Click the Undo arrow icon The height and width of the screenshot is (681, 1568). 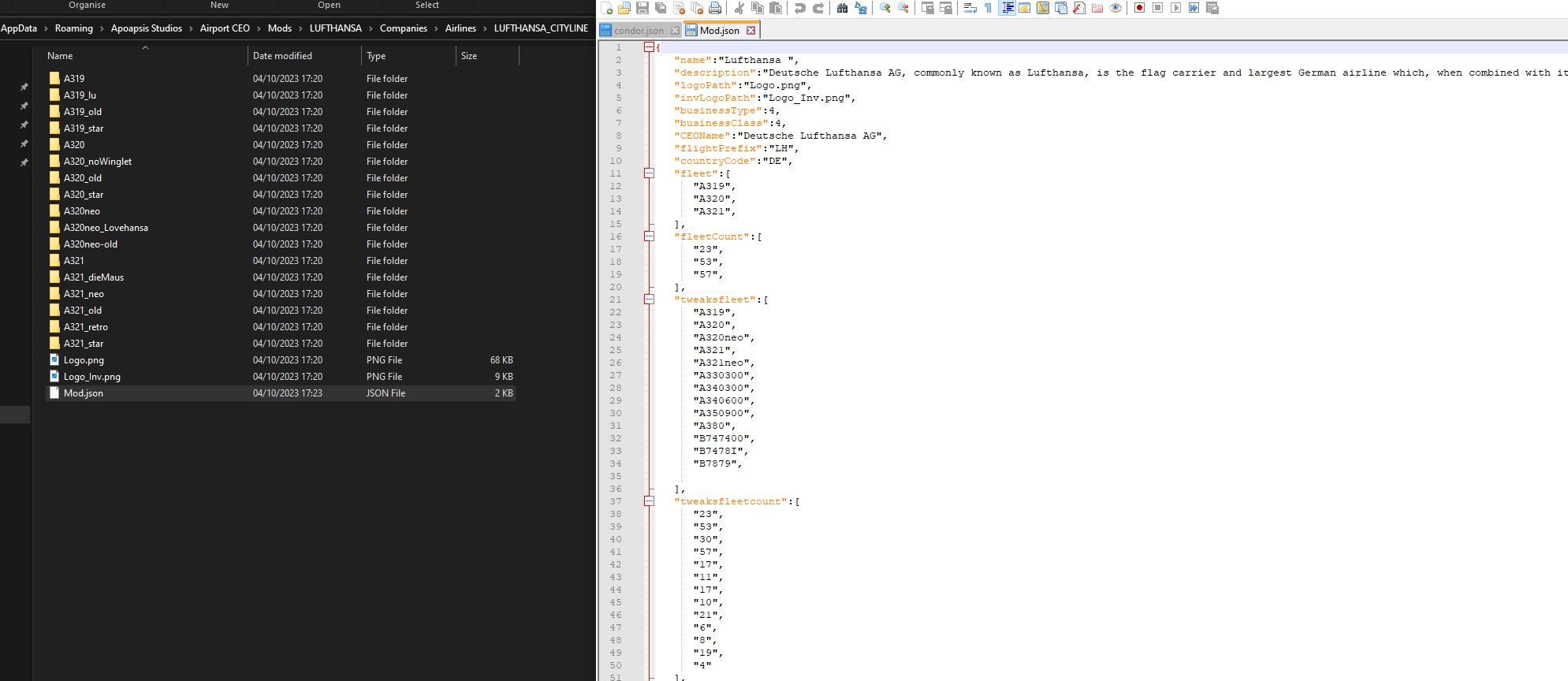coord(800,8)
